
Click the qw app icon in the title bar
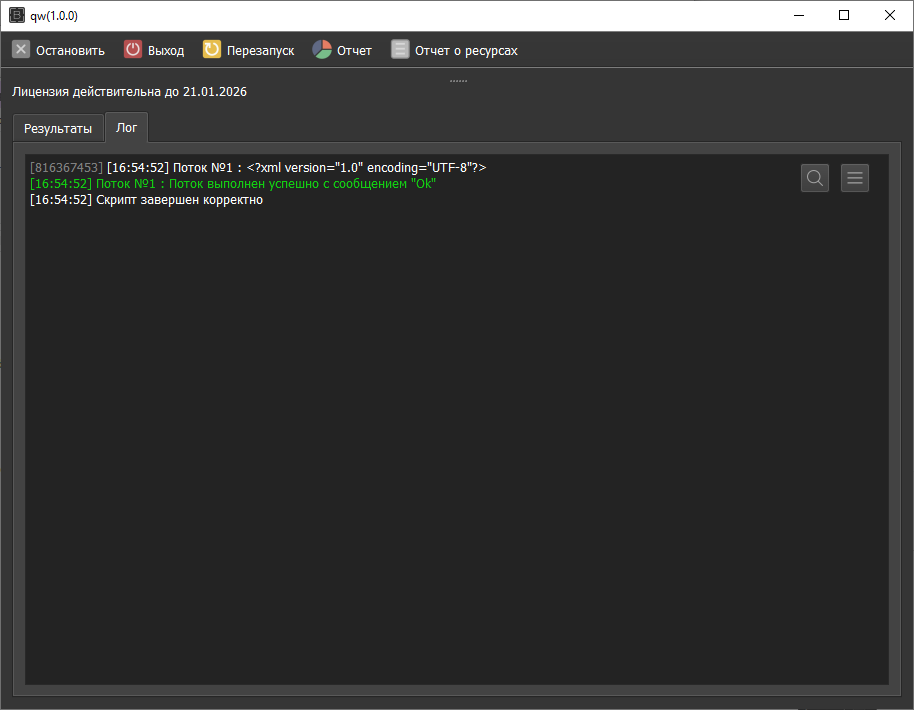(x=17, y=15)
